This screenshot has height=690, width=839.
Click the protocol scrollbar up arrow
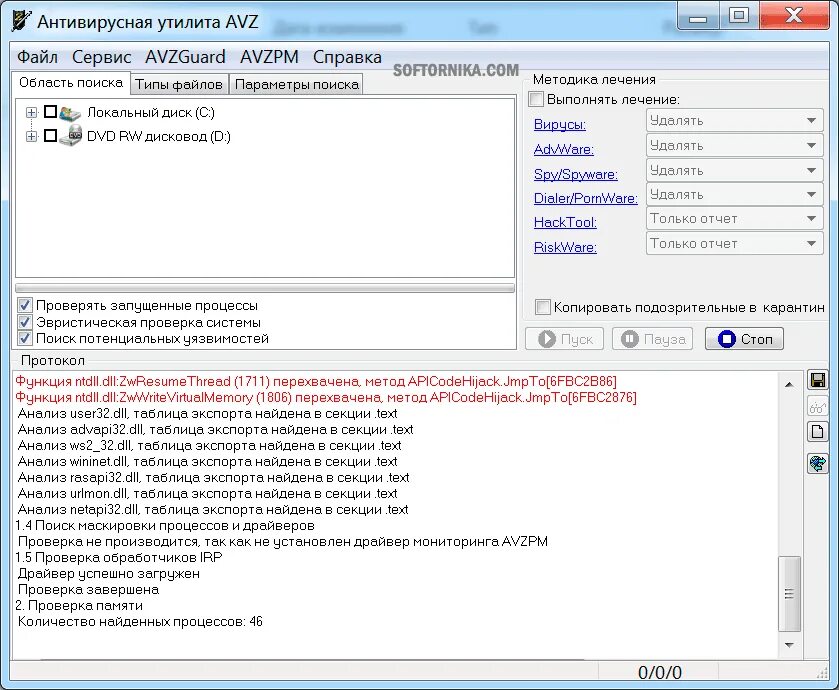(789, 385)
